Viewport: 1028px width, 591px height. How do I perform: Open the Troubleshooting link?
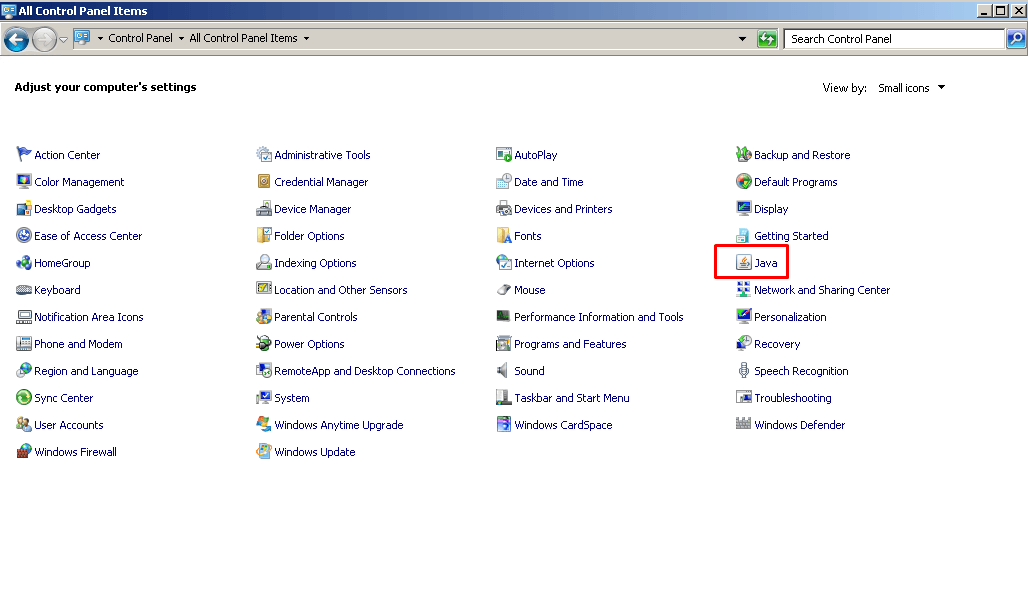click(x=793, y=398)
